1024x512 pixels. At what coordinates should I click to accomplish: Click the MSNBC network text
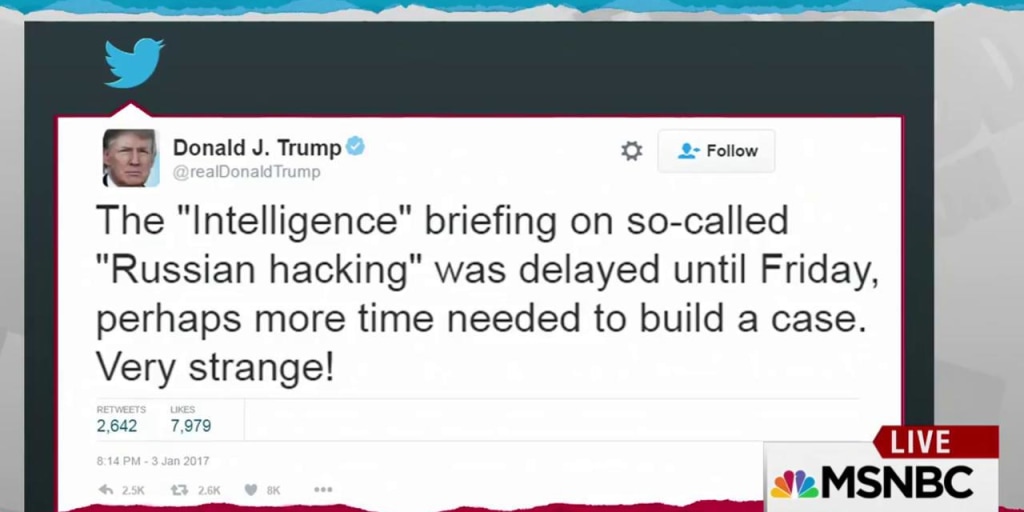tap(898, 483)
